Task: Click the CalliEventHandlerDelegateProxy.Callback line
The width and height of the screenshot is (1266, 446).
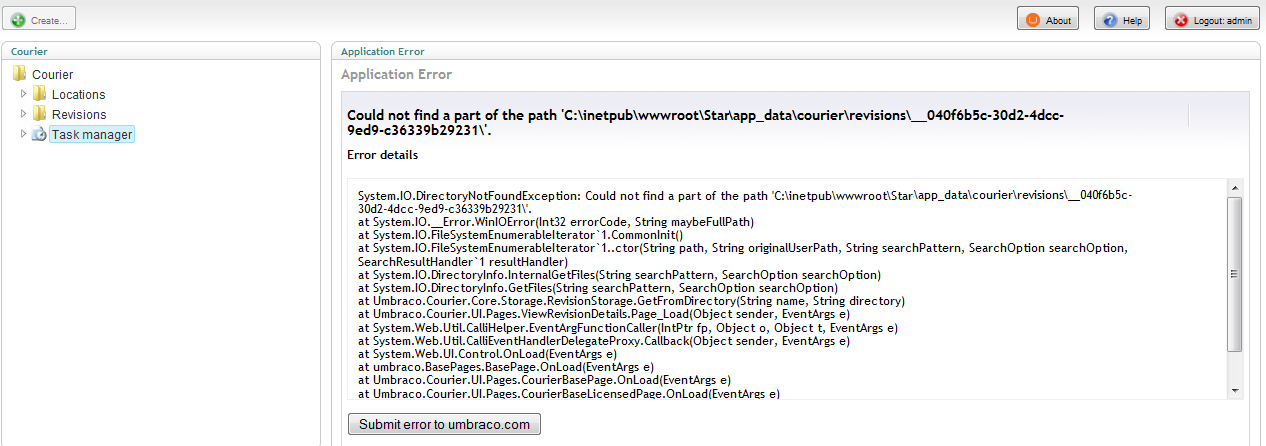Action: [x=604, y=340]
